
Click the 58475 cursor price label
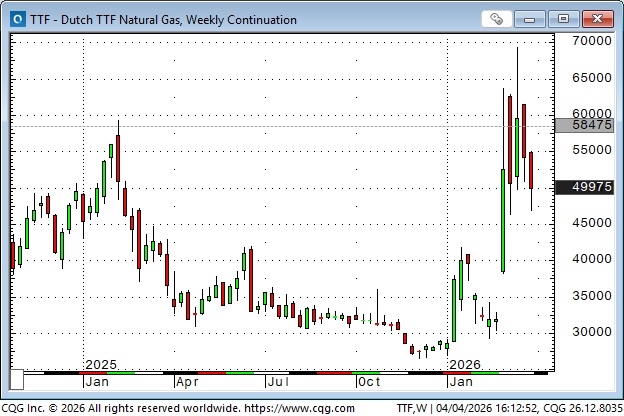pos(586,125)
